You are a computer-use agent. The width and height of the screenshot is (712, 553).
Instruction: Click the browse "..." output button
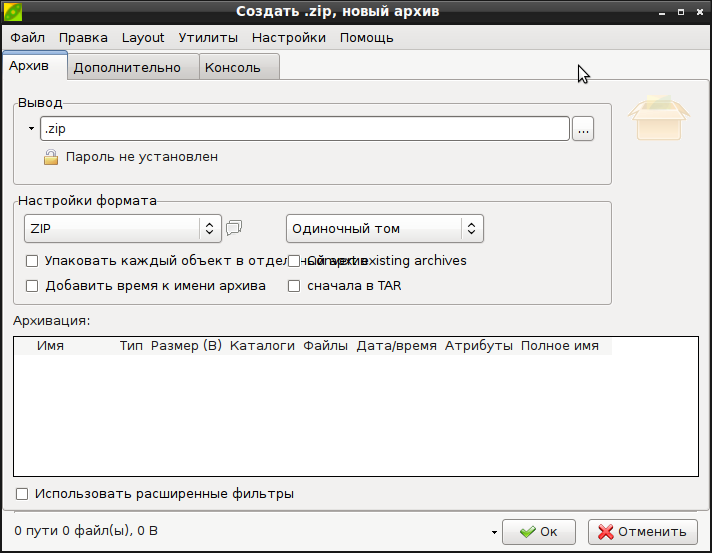click(x=583, y=129)
